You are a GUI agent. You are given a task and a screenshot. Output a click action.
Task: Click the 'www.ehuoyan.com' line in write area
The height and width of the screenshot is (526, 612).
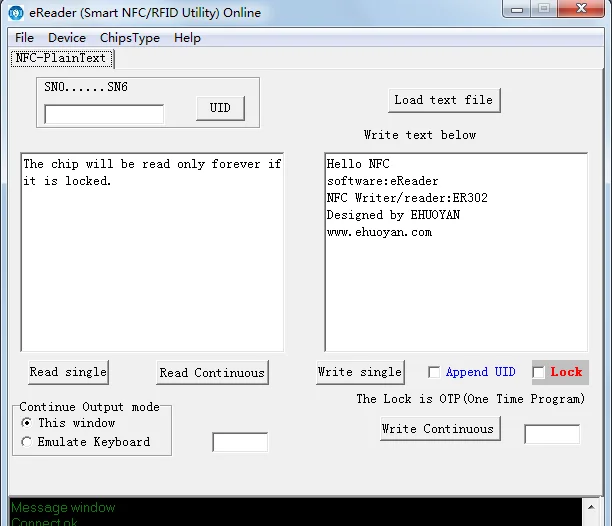pyautogui.click(x=379, y=232)
